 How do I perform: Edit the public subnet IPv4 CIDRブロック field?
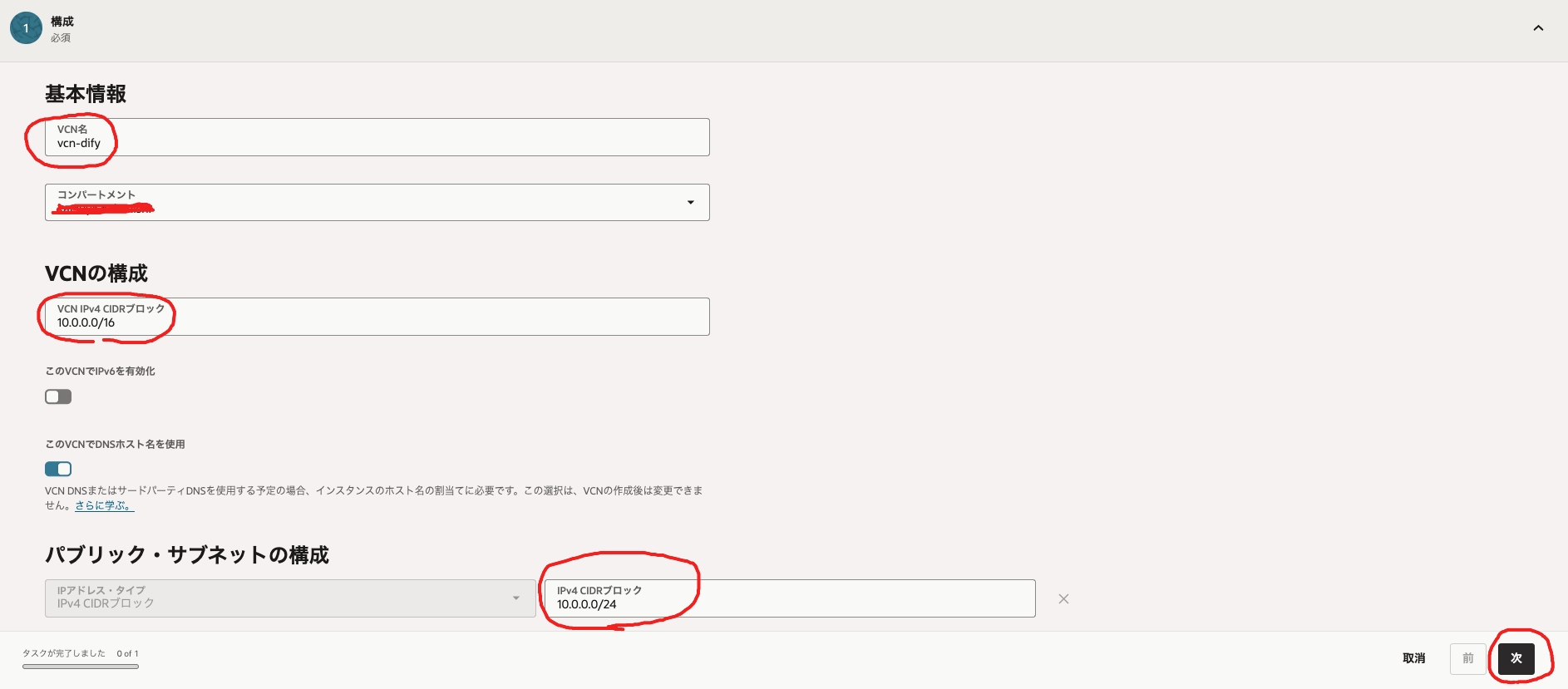tap(790, 598)
